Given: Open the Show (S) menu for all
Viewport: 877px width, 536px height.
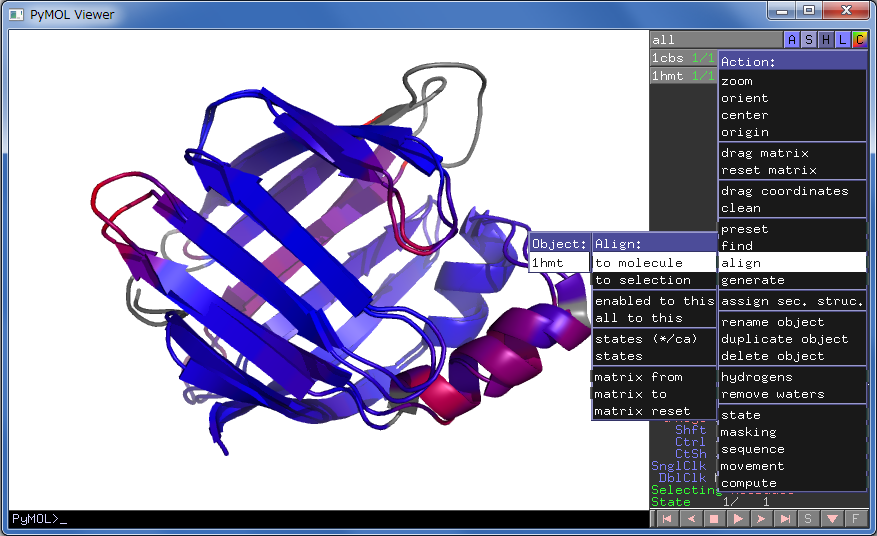Looking at the screenshot, I should click(x=809, y=40).
